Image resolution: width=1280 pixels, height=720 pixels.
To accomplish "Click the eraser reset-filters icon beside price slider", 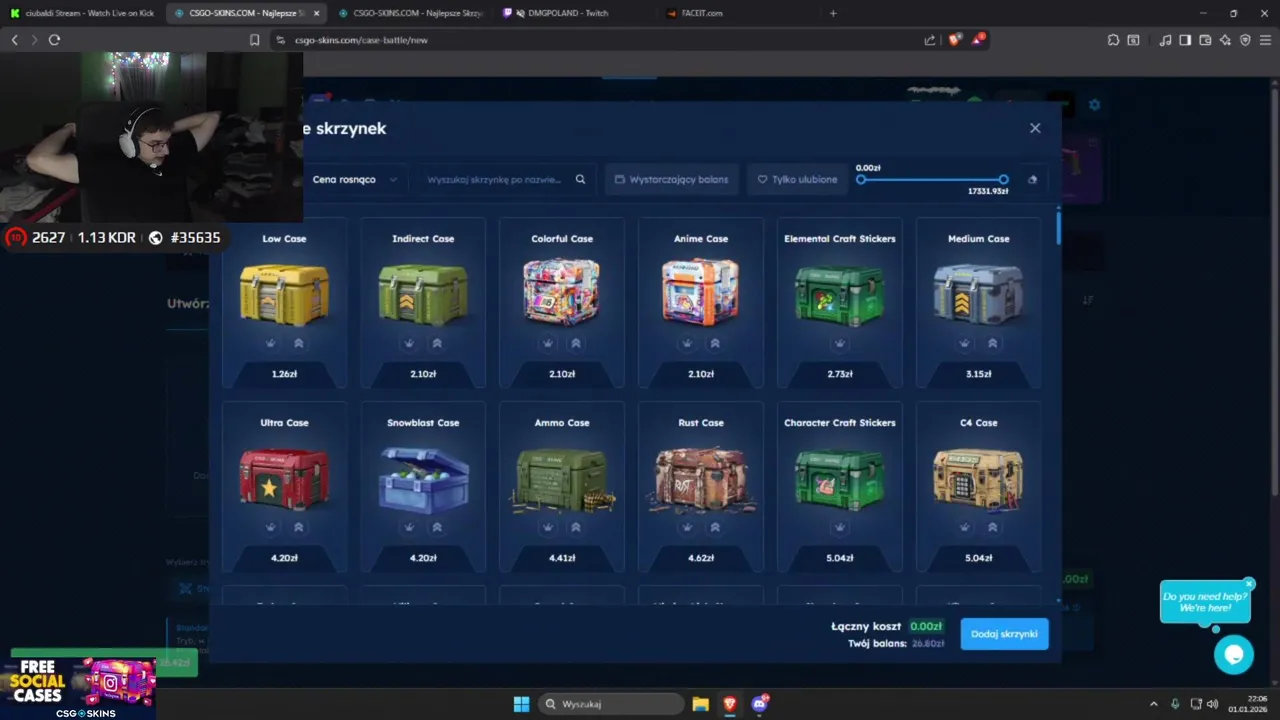I will coord(1033,180).
